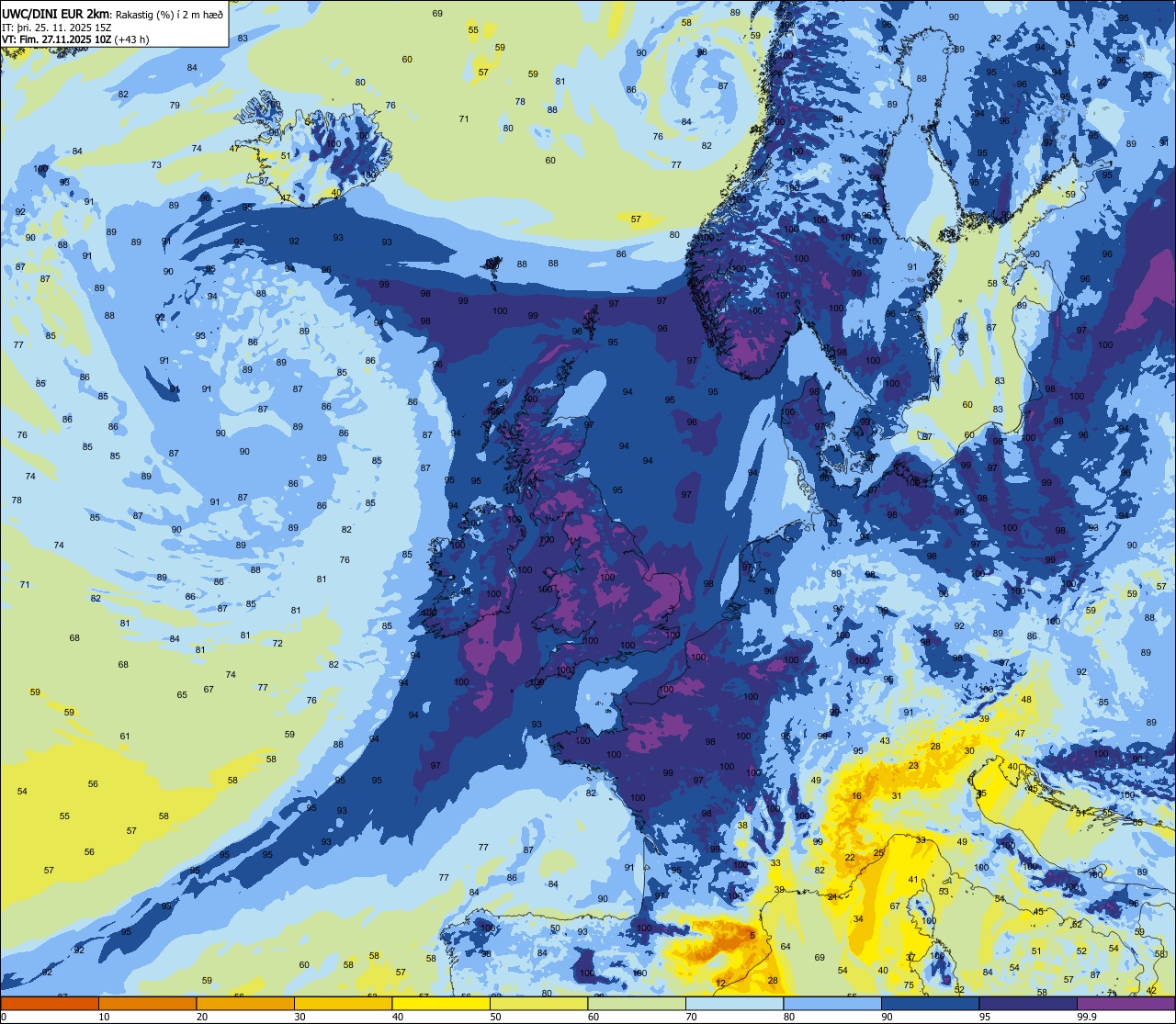Click the map value "72" over the Atlantic
This screenshot has width=1176, height=1024.
coord(277,643)
